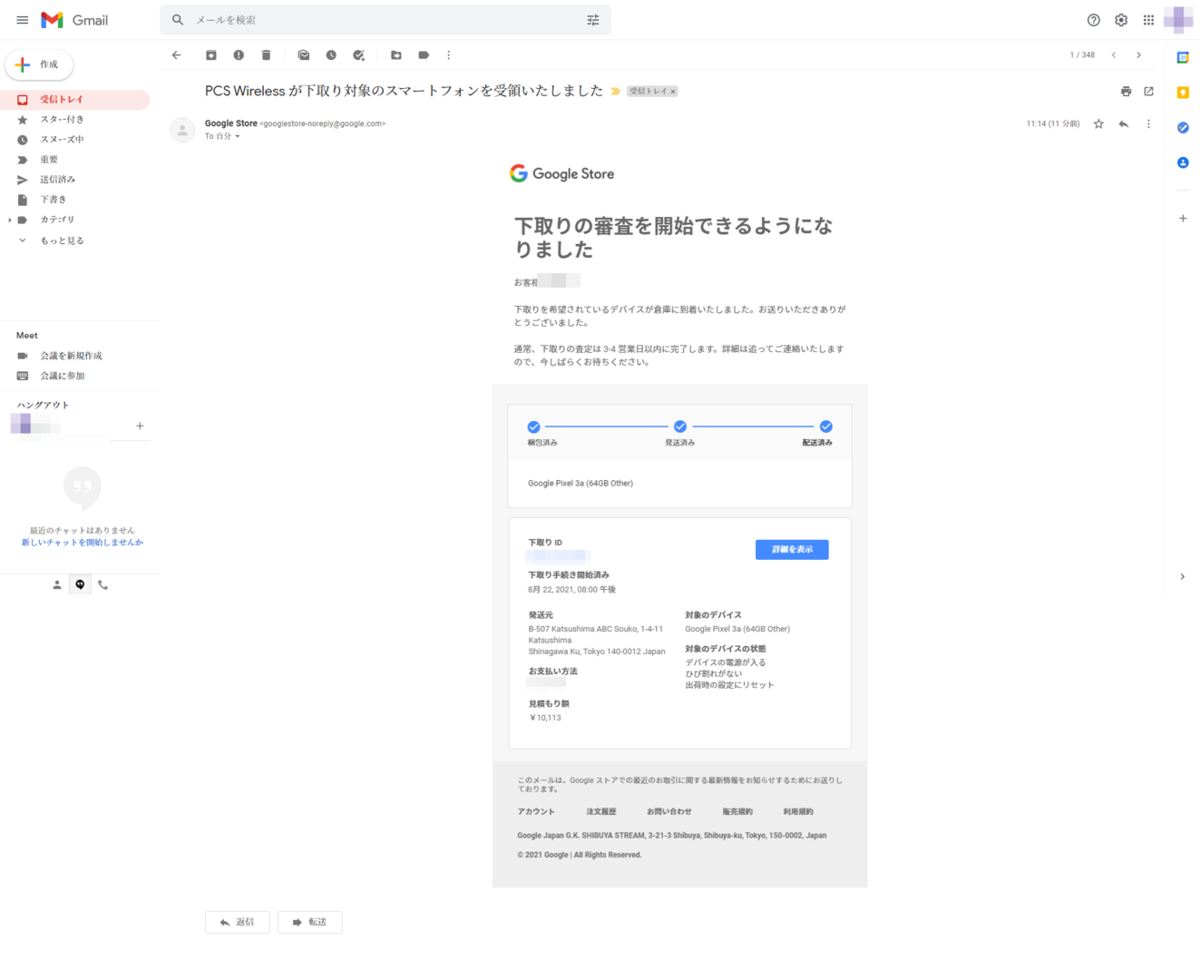This screenshot has width=1200, height=980.
Task: Show the newer email arrow
Action: click(x=1114, y=55)
